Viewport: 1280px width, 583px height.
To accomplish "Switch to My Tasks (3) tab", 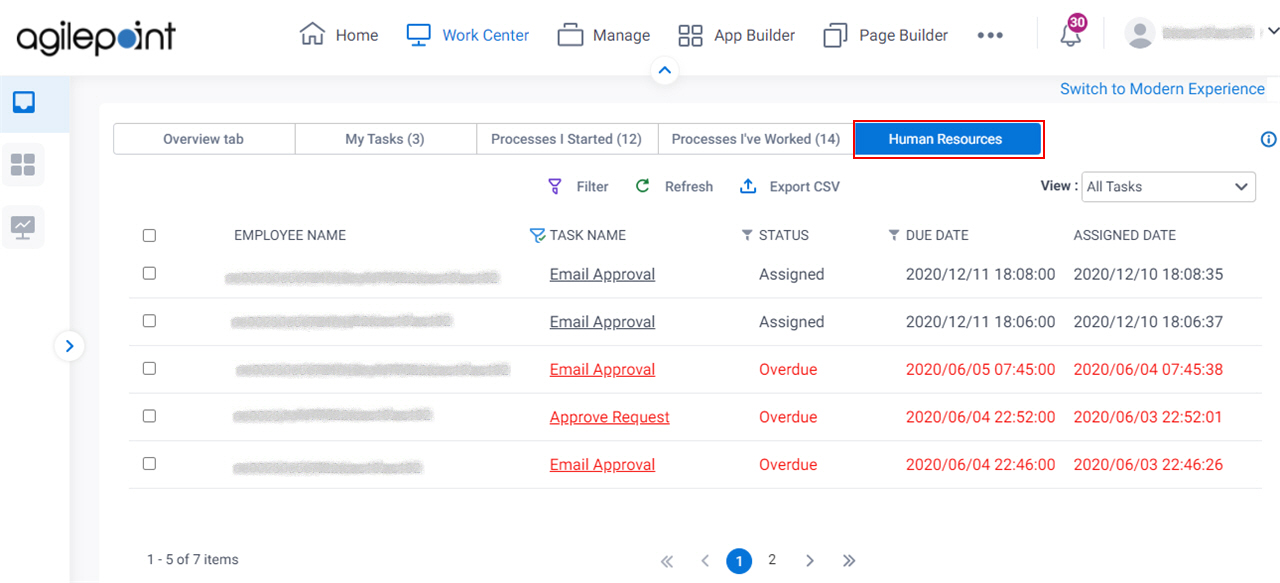I will [385, 139].
